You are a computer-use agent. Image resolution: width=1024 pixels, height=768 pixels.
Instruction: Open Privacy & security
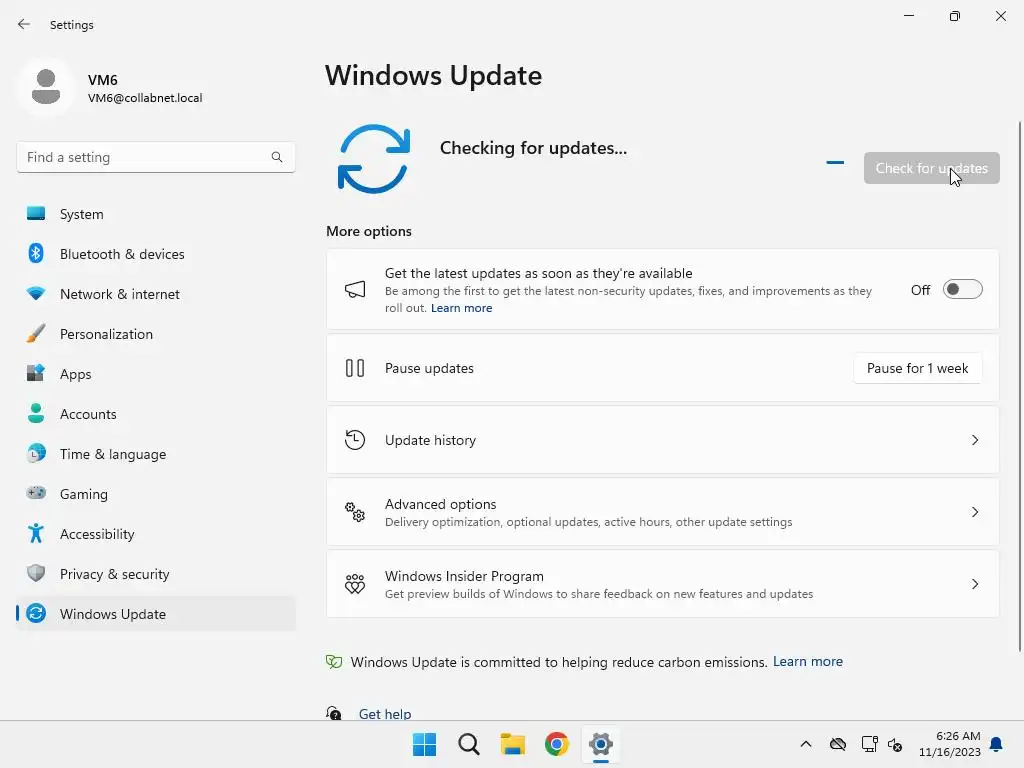click(157, 574)
